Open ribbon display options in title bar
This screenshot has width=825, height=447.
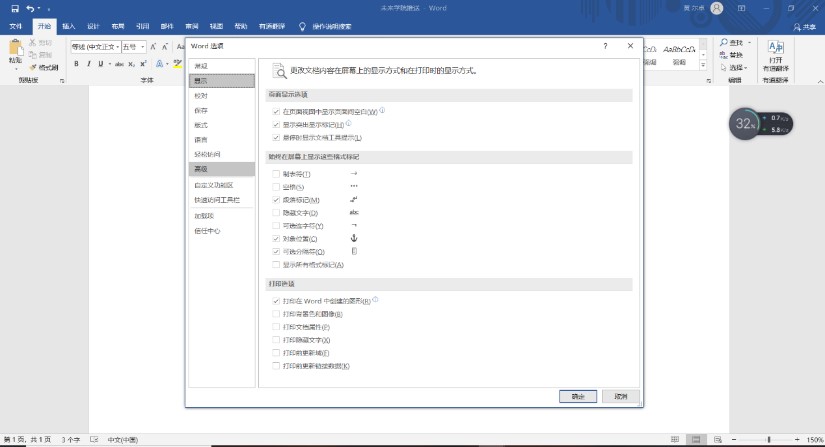click(741, 8)
